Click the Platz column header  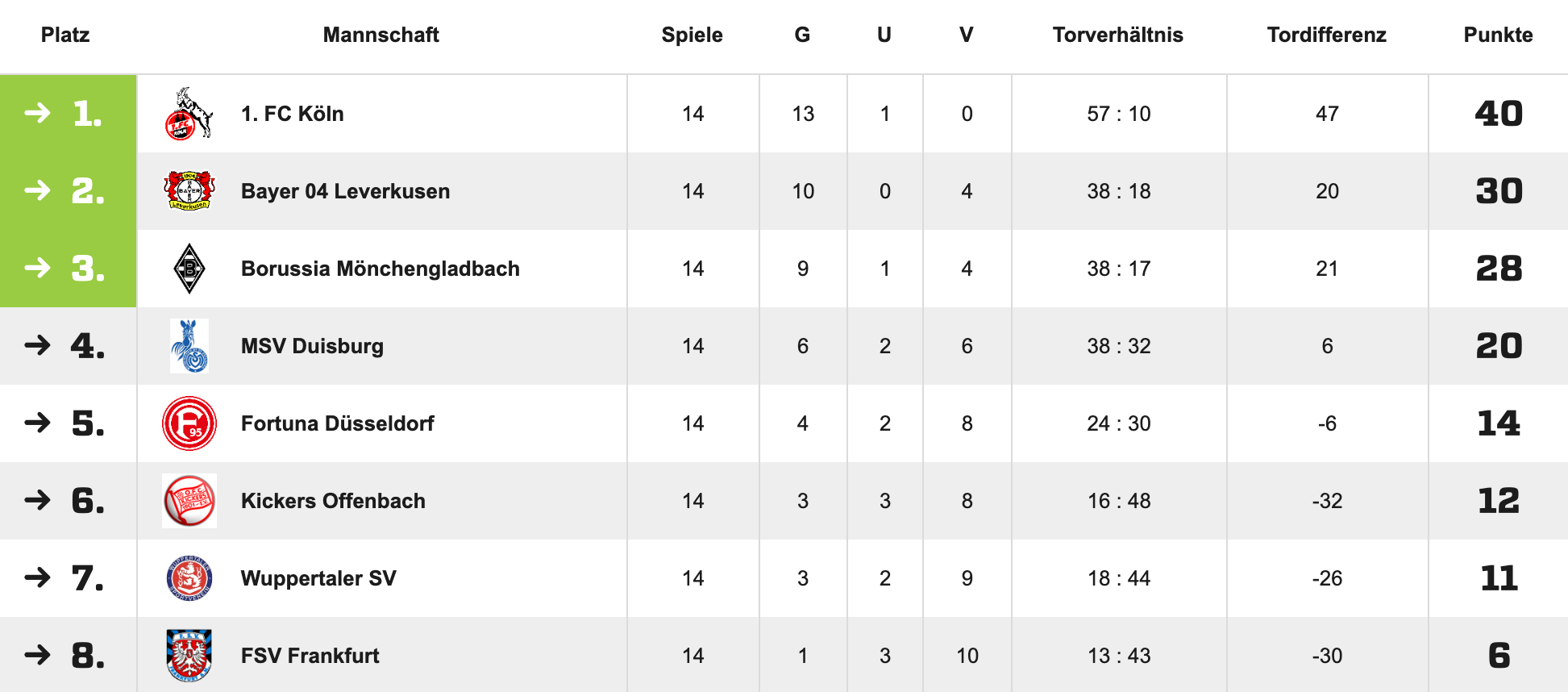[65, 35]
